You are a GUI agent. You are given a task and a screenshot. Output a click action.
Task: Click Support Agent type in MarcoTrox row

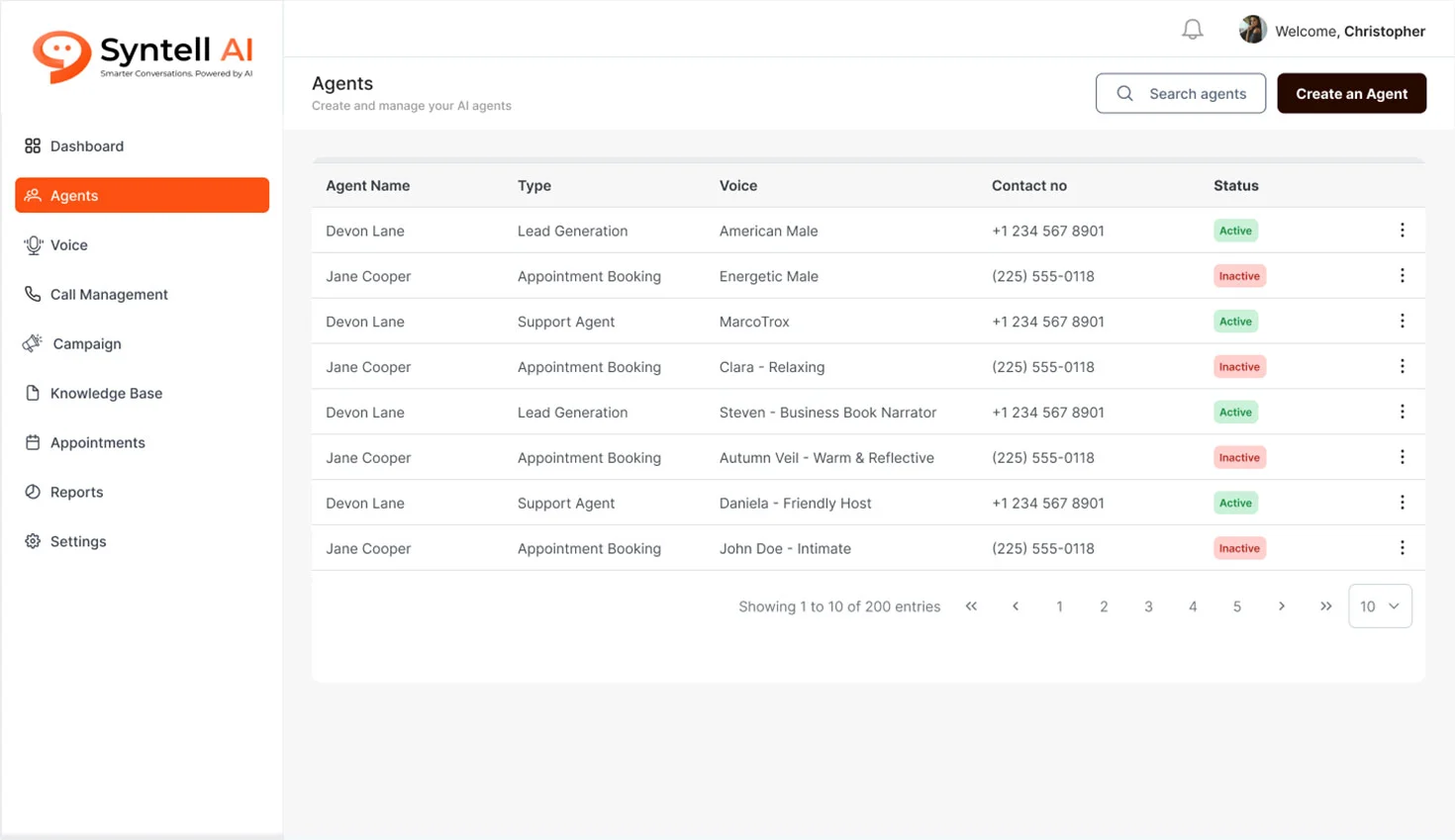[566, 322]
